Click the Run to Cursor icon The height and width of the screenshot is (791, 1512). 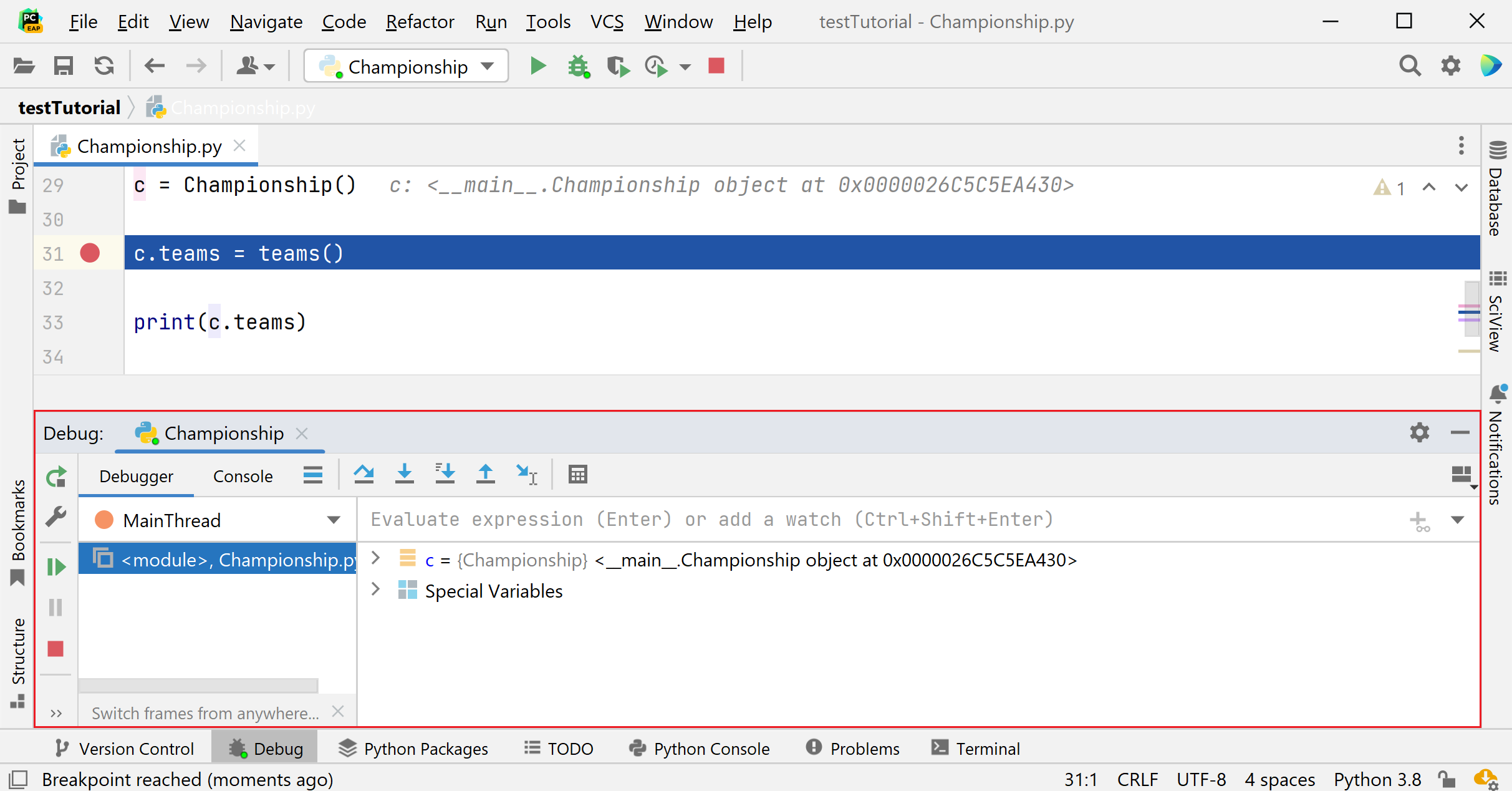(526, 475)
